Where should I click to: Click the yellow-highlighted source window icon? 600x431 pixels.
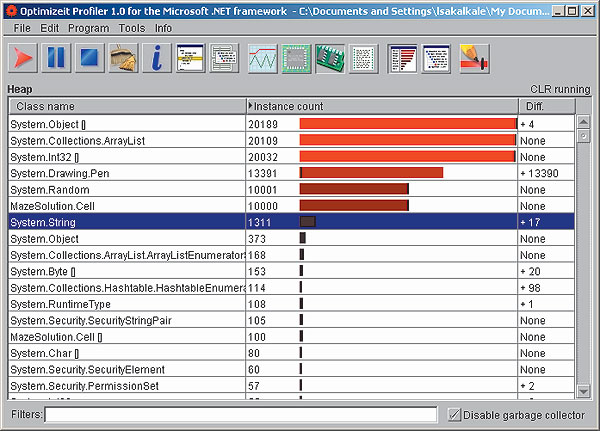click(191, 58)
